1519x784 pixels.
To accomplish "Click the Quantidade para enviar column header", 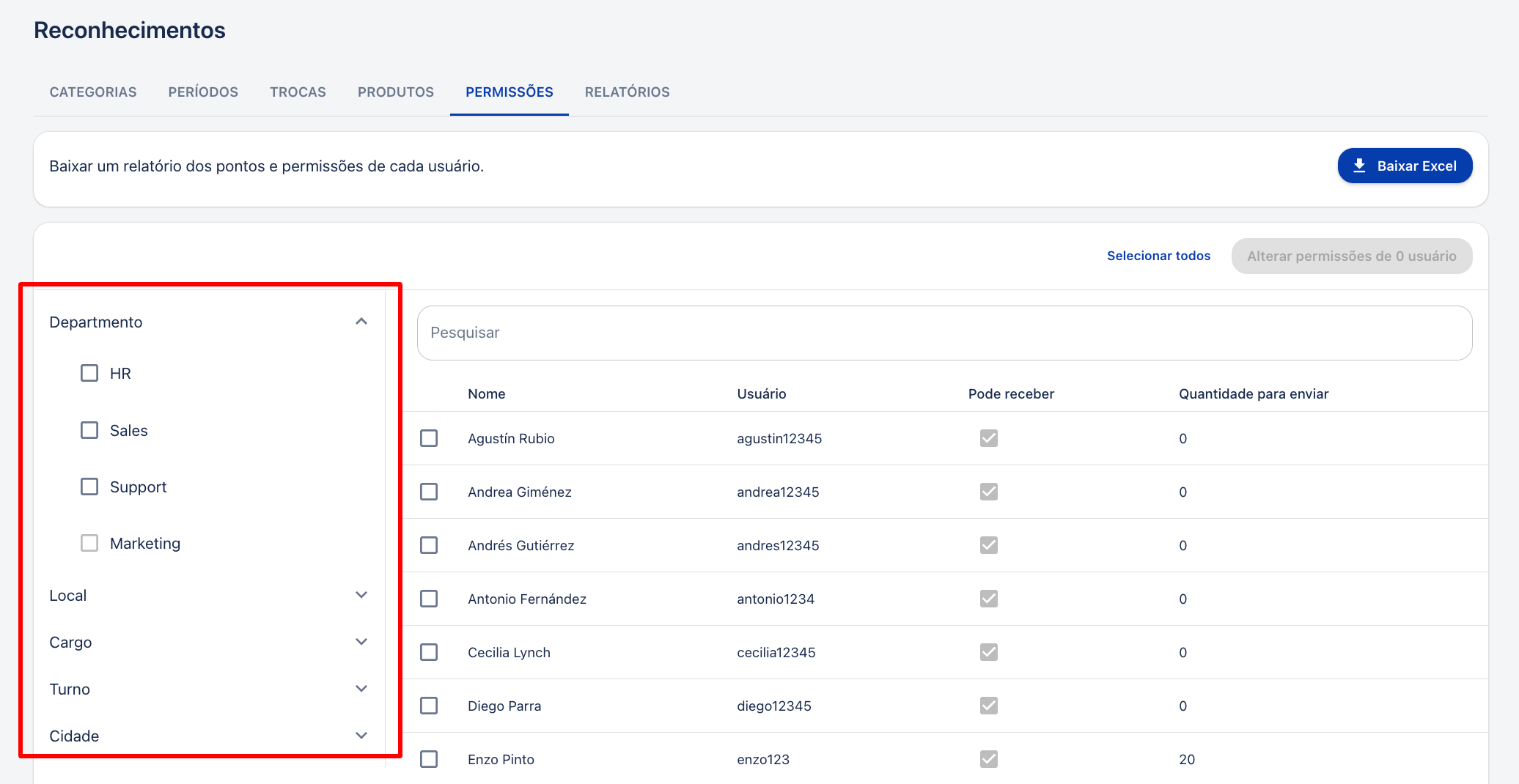I will coord(1254,394).
